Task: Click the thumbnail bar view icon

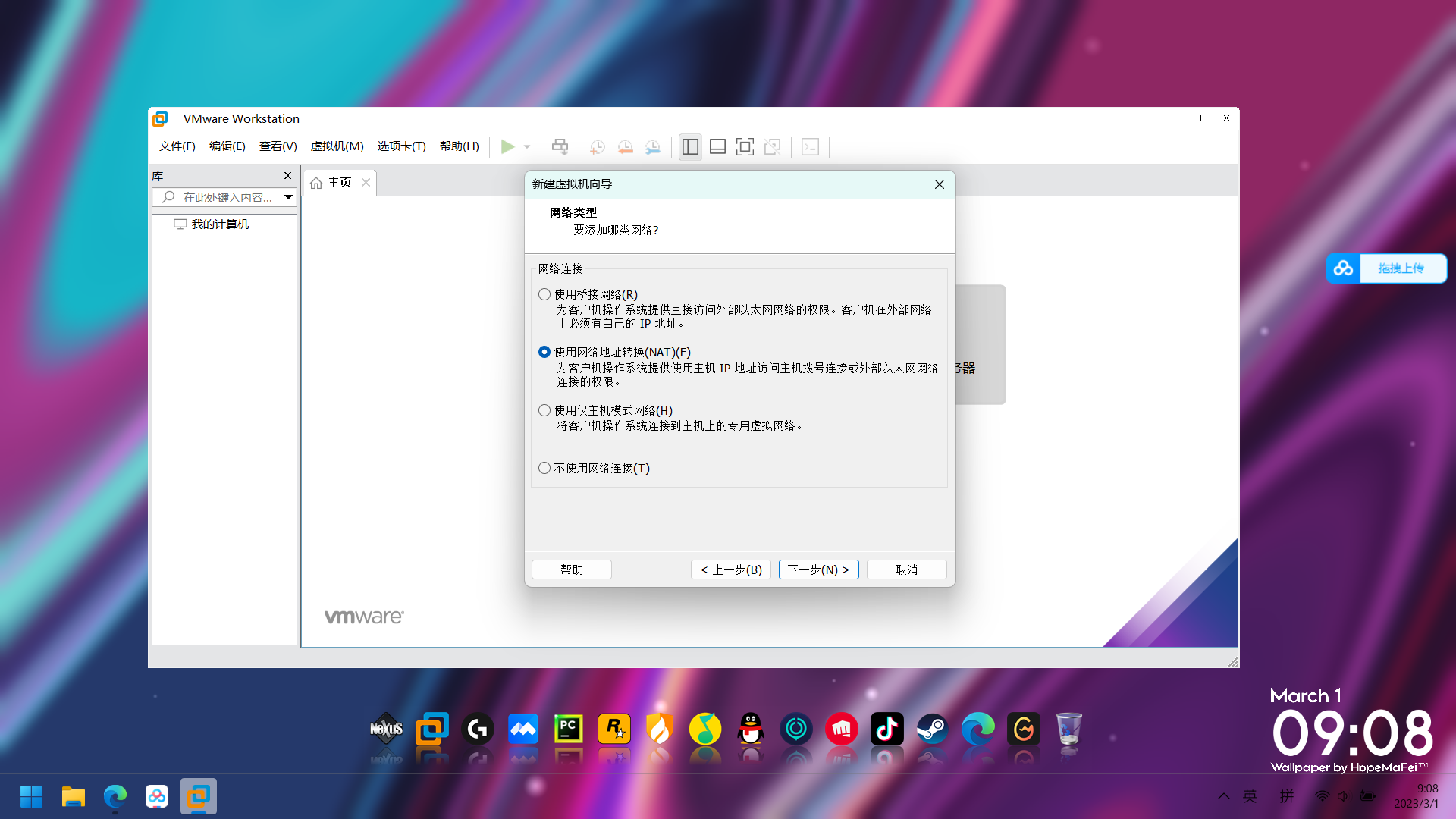Action: [x=717, y=147]
